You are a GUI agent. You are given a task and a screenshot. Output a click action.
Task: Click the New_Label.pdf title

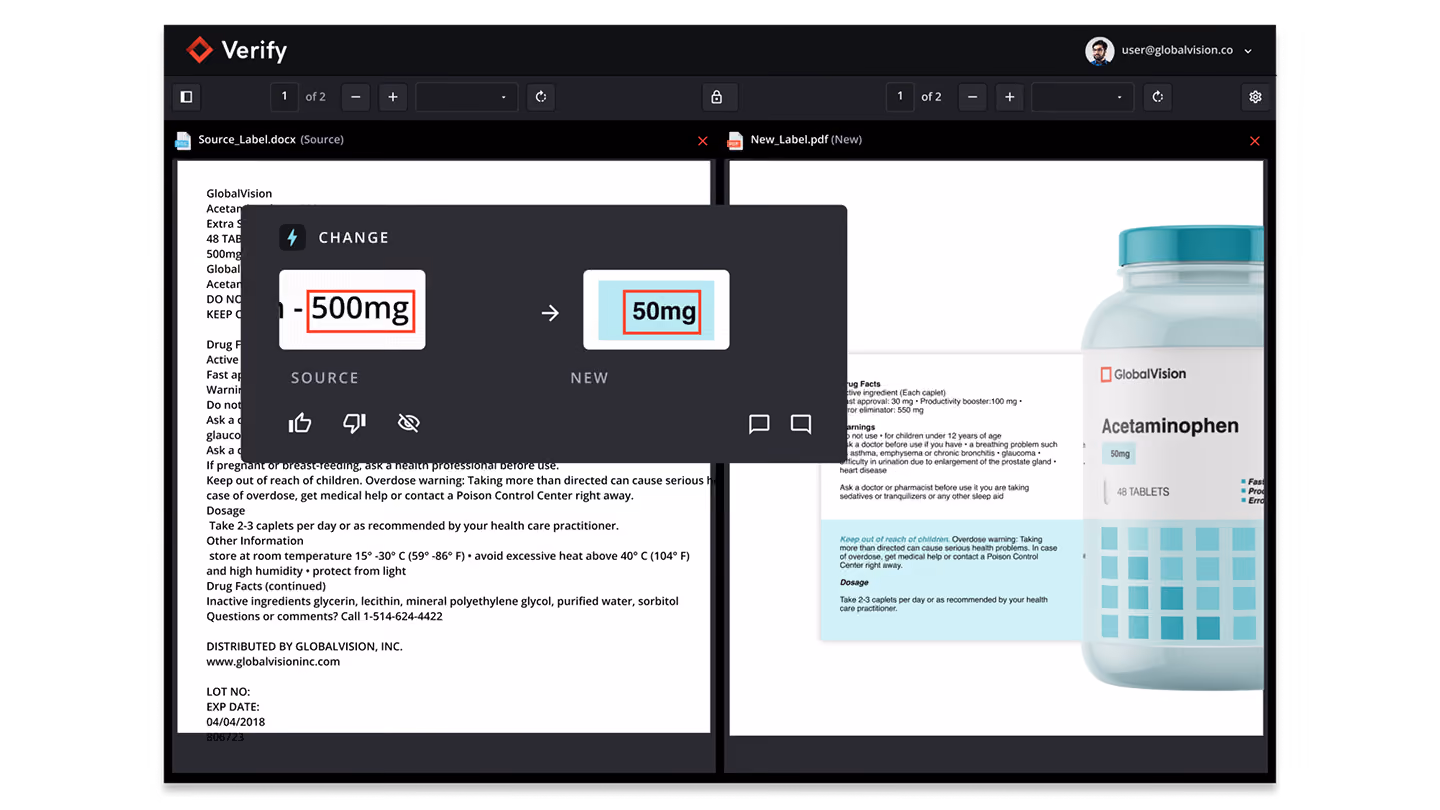click(789, 140)
